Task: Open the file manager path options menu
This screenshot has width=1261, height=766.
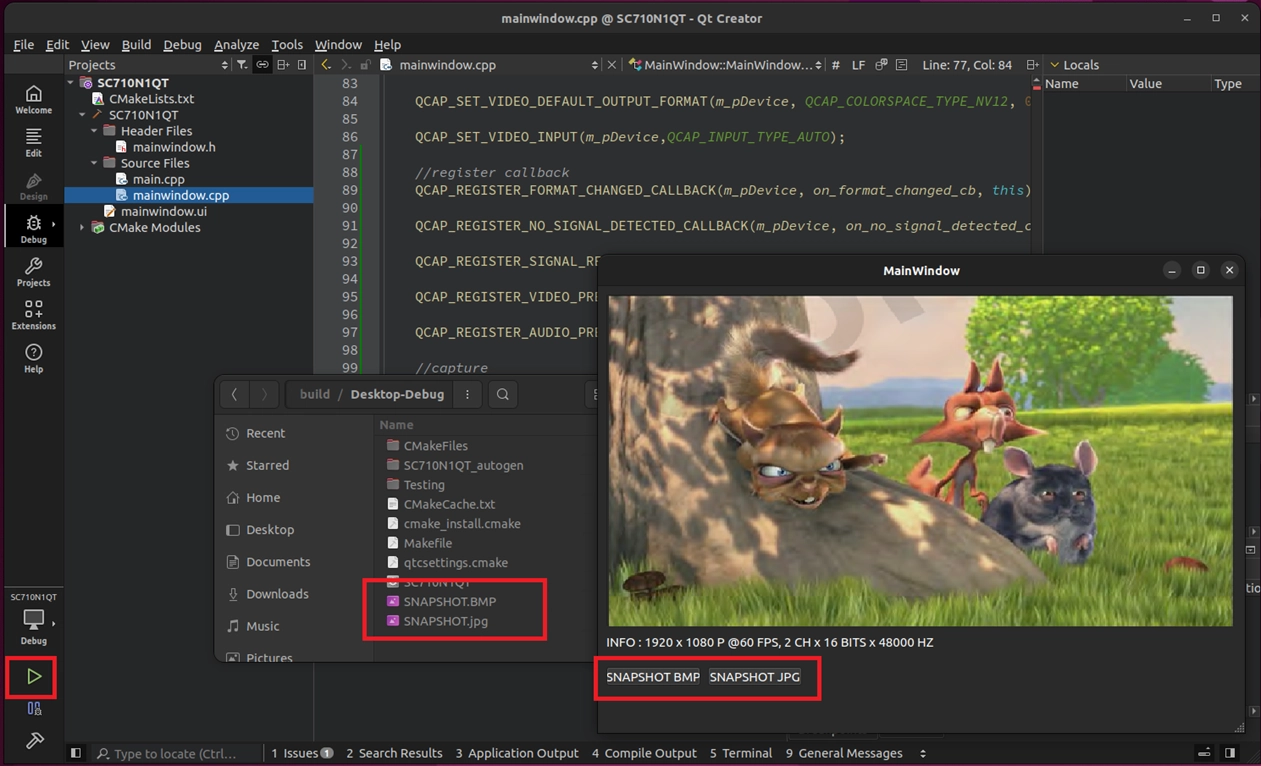Action: pyautogui.click(x=467, y=394)
